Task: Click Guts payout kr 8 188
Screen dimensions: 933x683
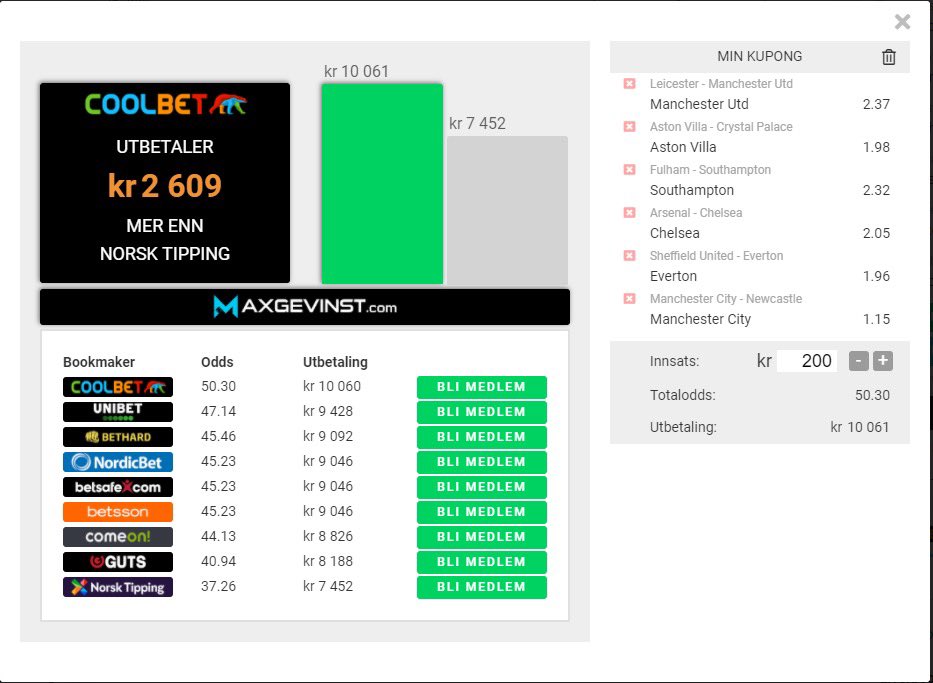Action: coord(328,562)
